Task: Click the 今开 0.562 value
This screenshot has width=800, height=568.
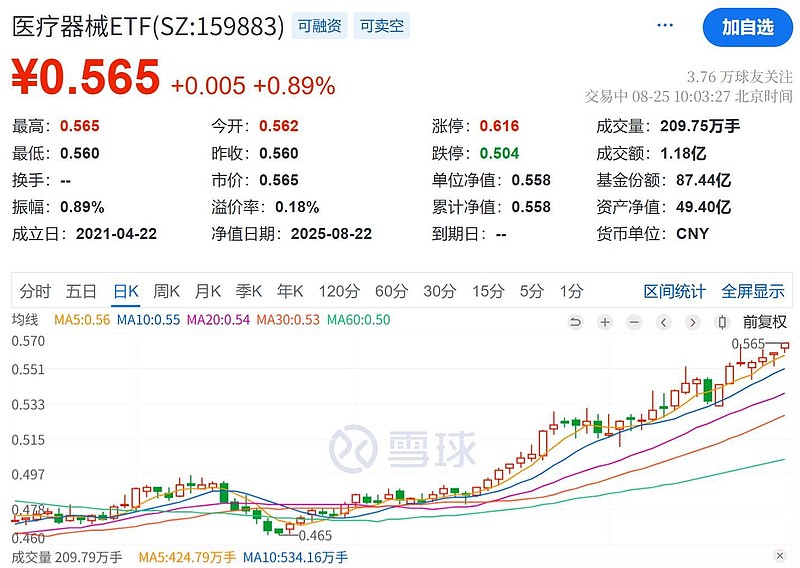Action: [x=279, y=126]
